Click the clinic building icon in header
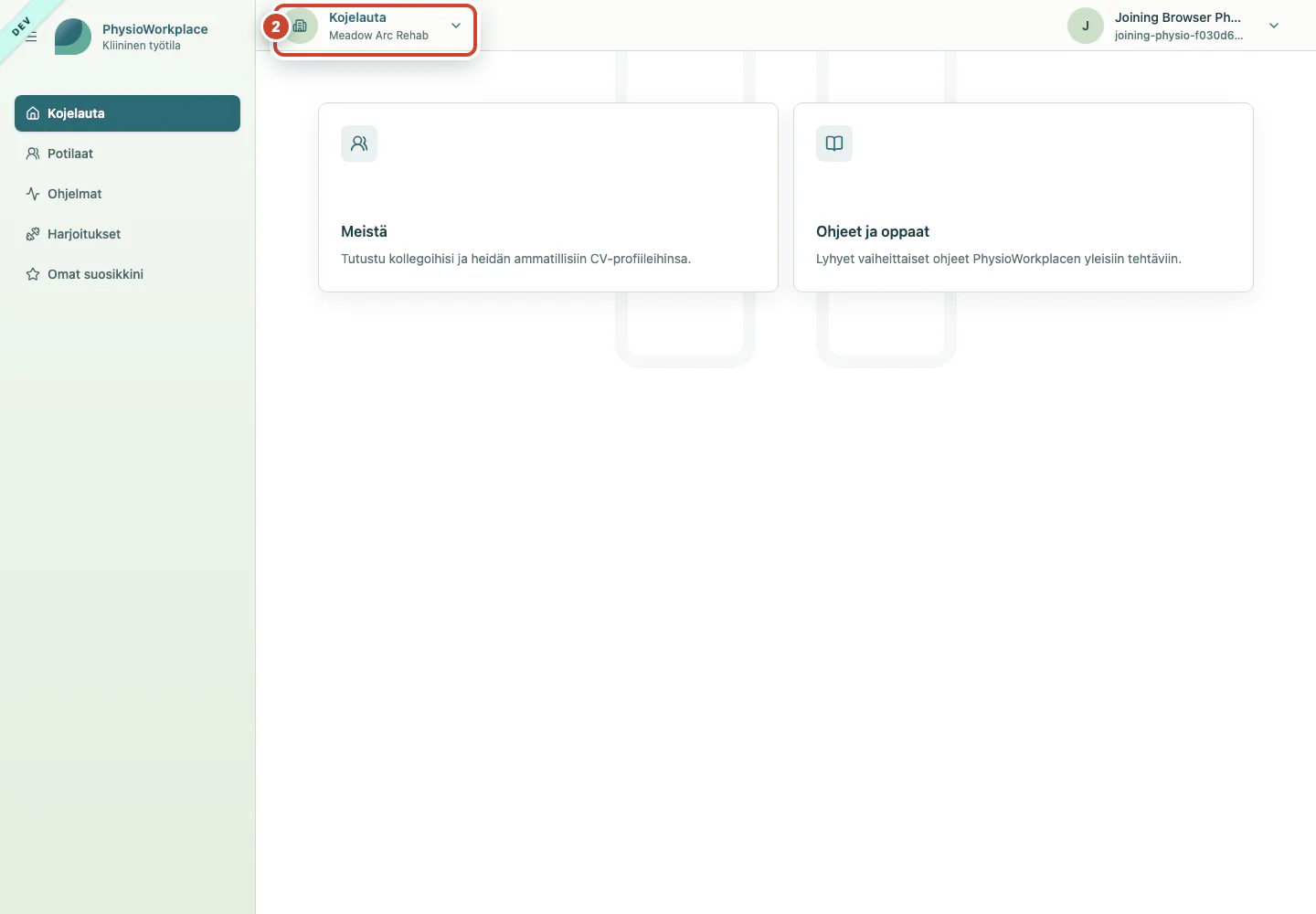 click(x=301, y=26)
